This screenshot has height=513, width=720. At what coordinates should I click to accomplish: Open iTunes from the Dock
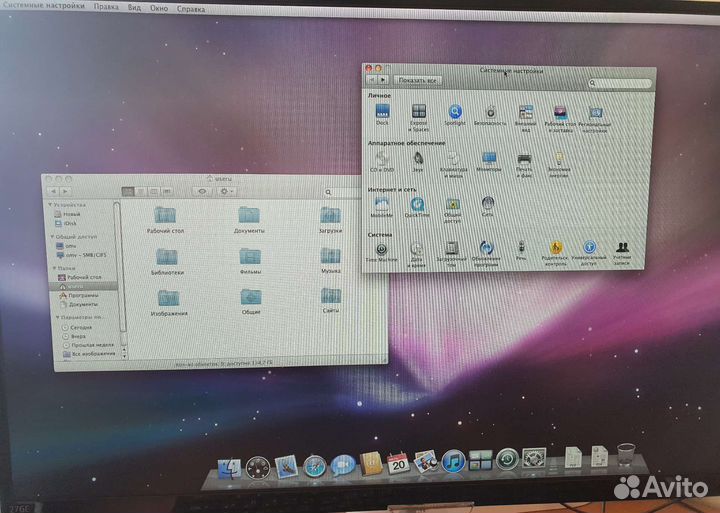tap(453, 461)
